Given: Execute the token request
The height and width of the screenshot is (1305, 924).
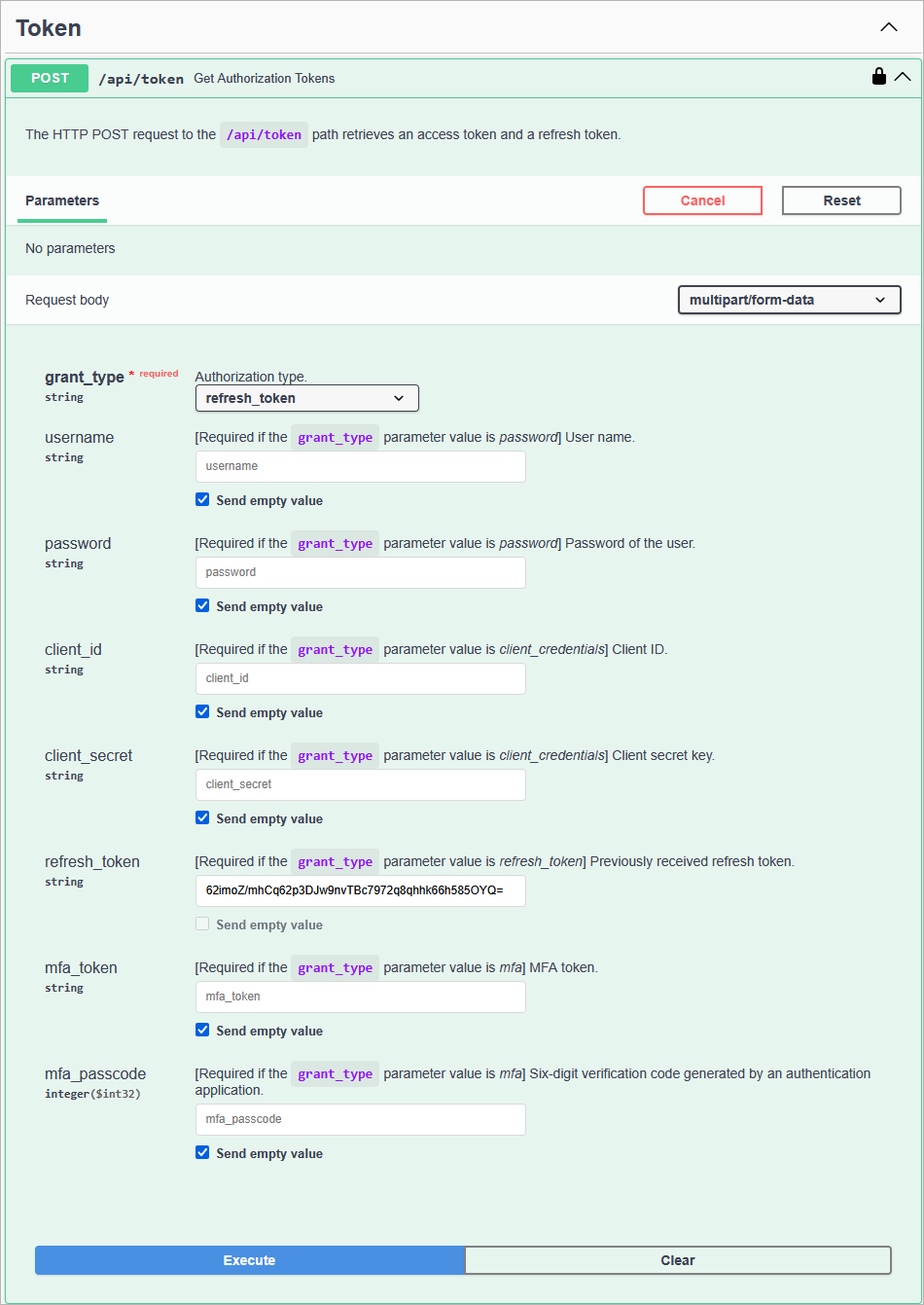Looking at the screenshot, I should pyautogui.click(x=249, y=1260).
